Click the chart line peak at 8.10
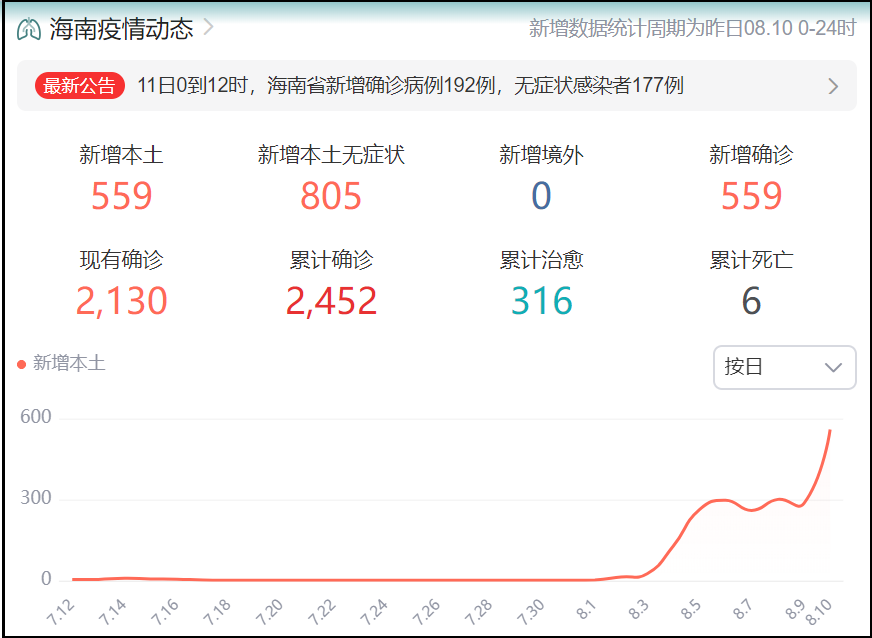The height and width of the screenshot is (638, 872). coord(830,431)
